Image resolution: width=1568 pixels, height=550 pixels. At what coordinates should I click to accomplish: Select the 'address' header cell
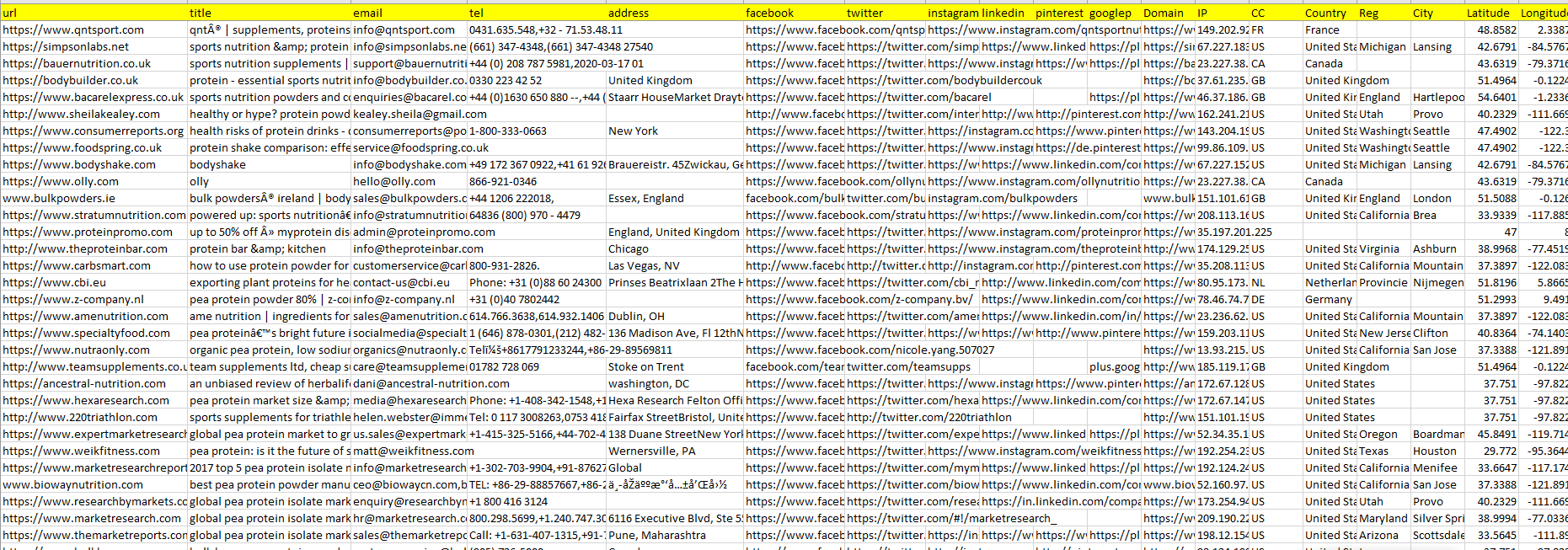[675, 13]
